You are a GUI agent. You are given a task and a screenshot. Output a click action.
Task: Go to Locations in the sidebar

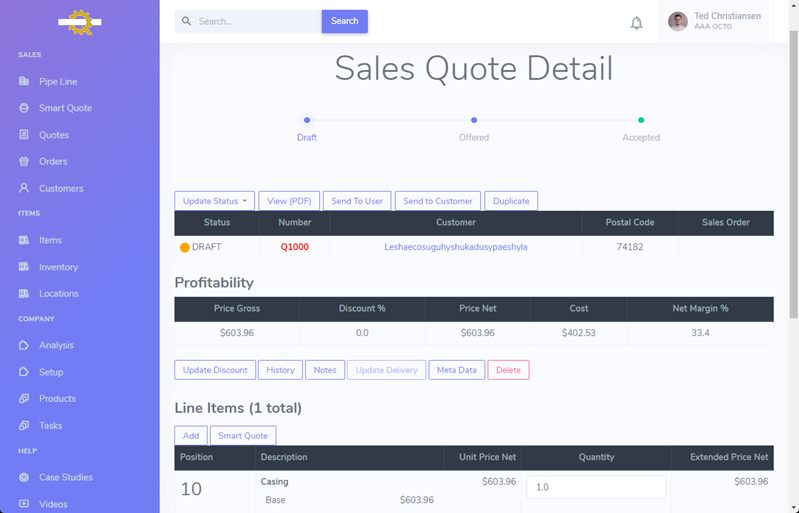[58, 294]
